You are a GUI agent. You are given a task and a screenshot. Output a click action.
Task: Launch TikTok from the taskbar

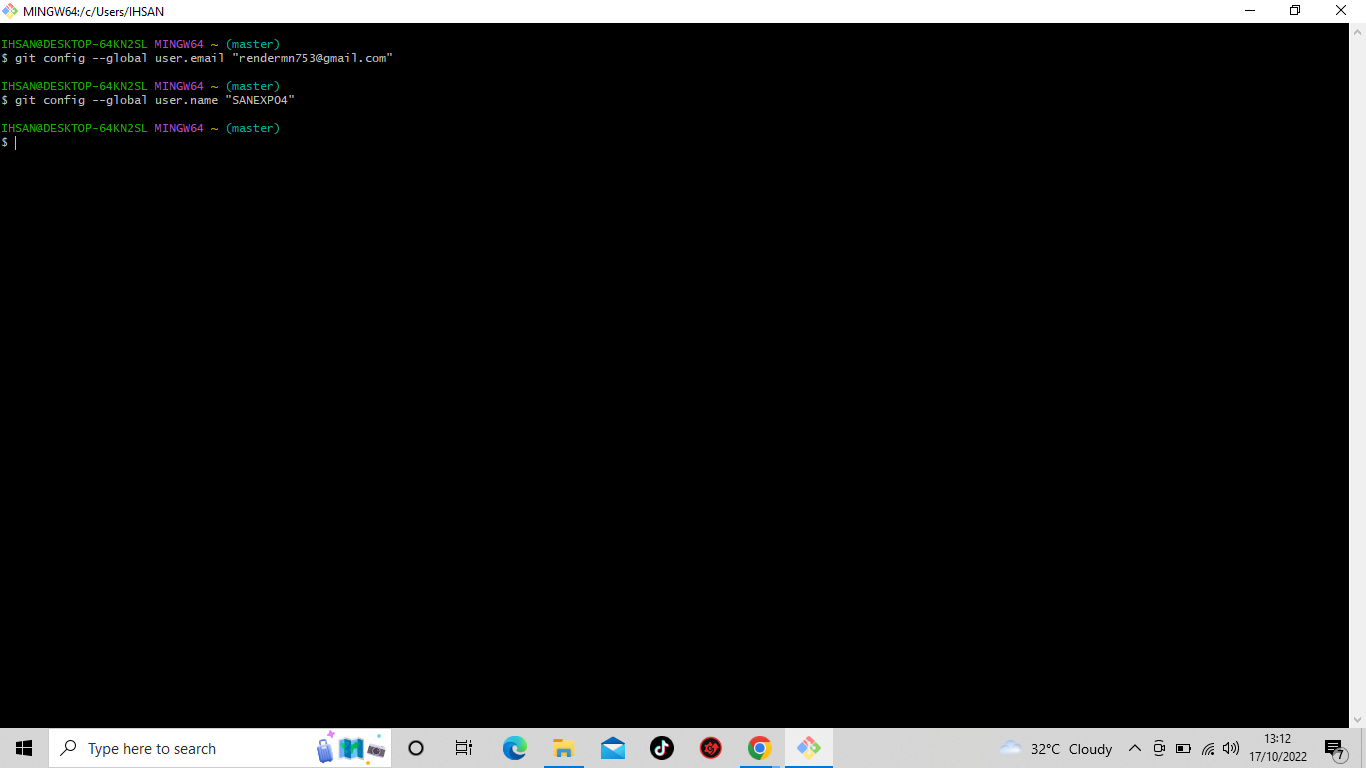coord(661,748)
